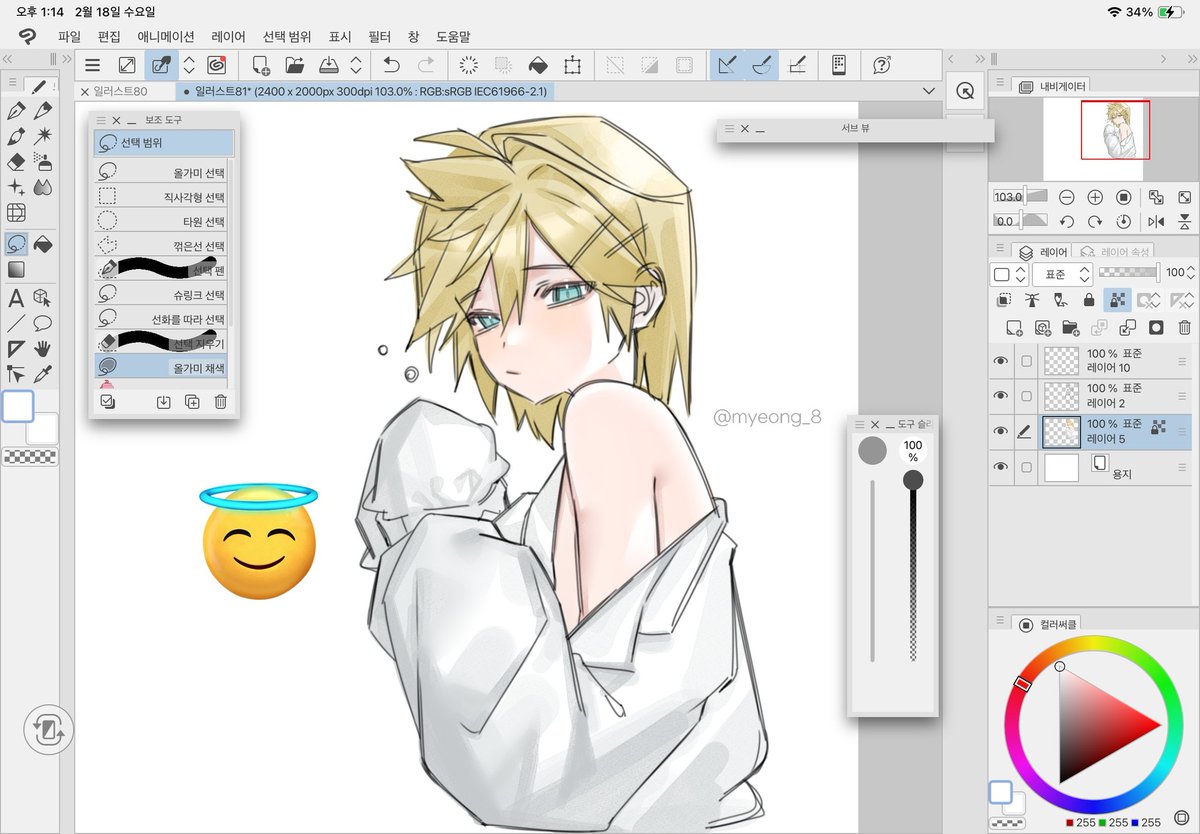Click the Undo arrow in command bar

[x=391, y=65]
